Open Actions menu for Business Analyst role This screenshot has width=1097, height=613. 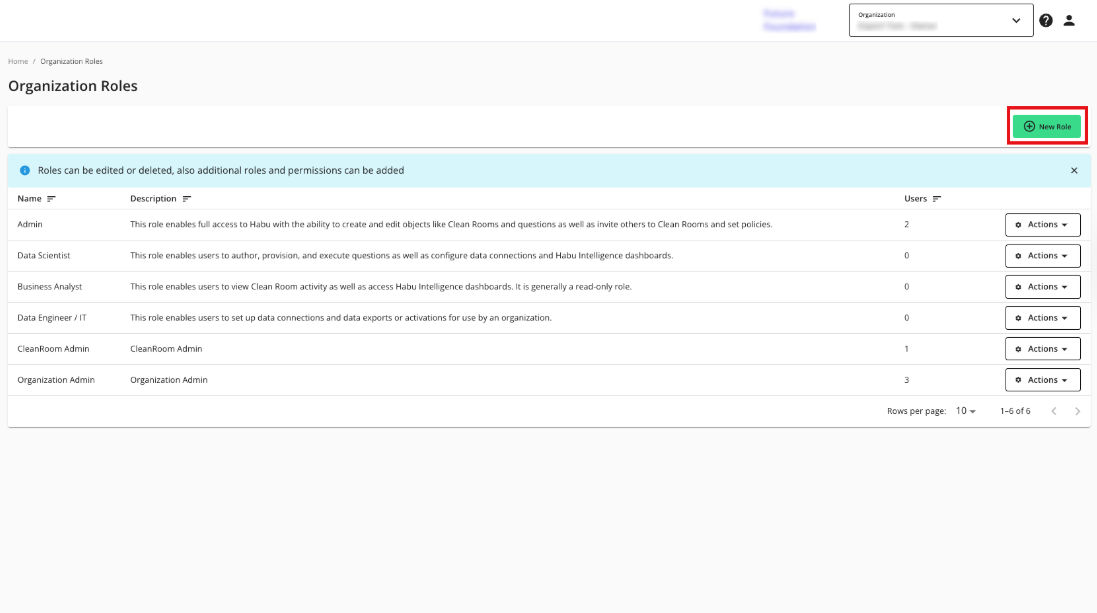pos(1042,287)
